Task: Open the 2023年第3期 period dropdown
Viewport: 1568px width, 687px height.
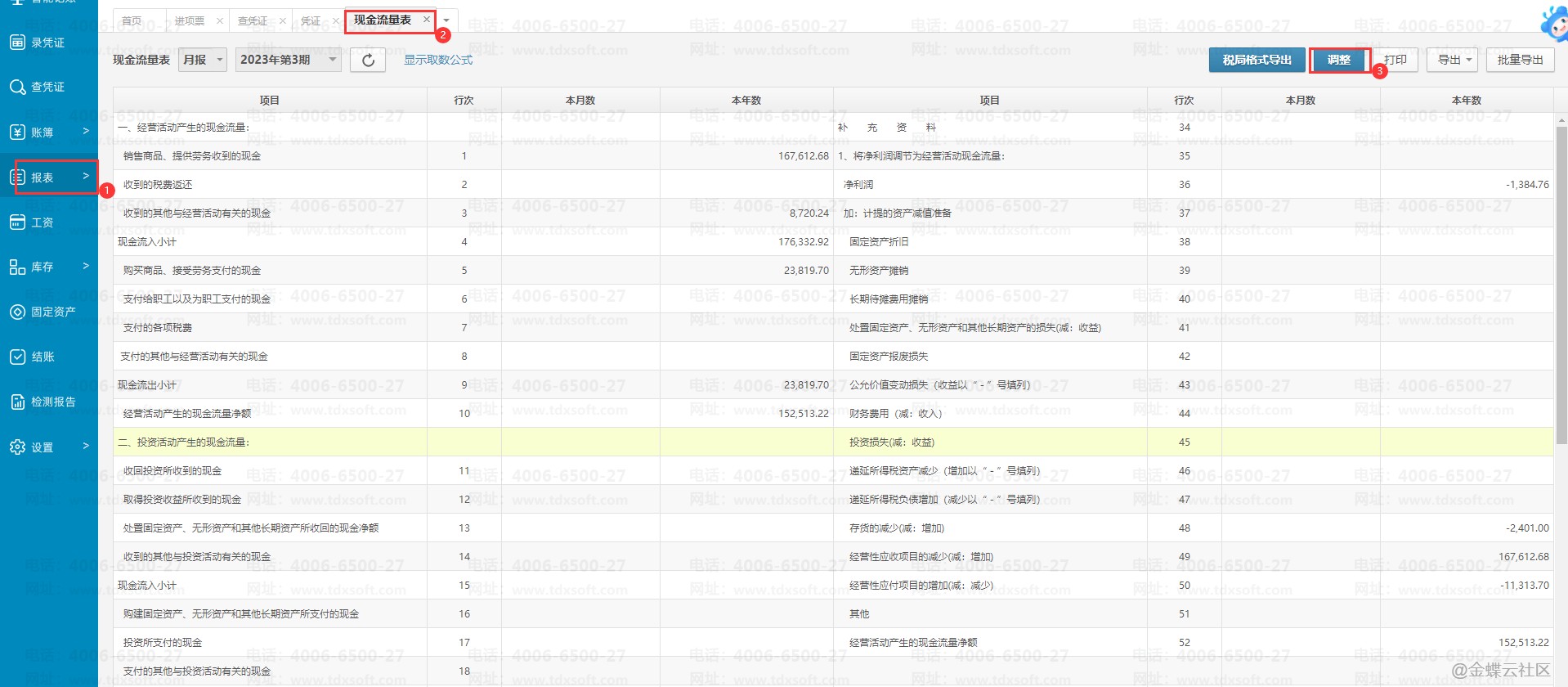Action: click(288, 60)
